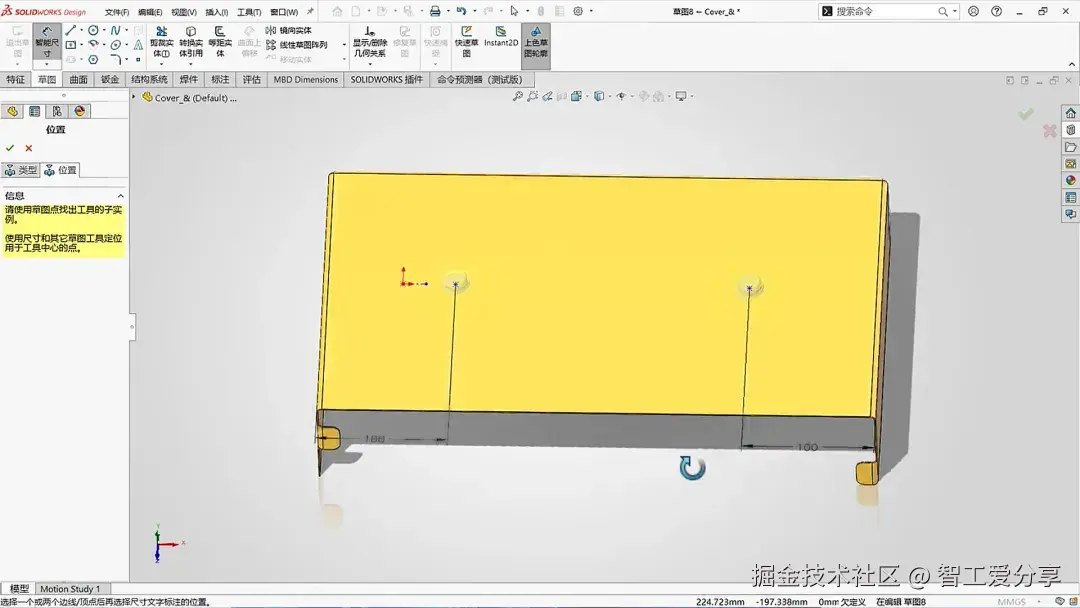
Task: Open the 文件(F) menu
Action: [116, 12]
